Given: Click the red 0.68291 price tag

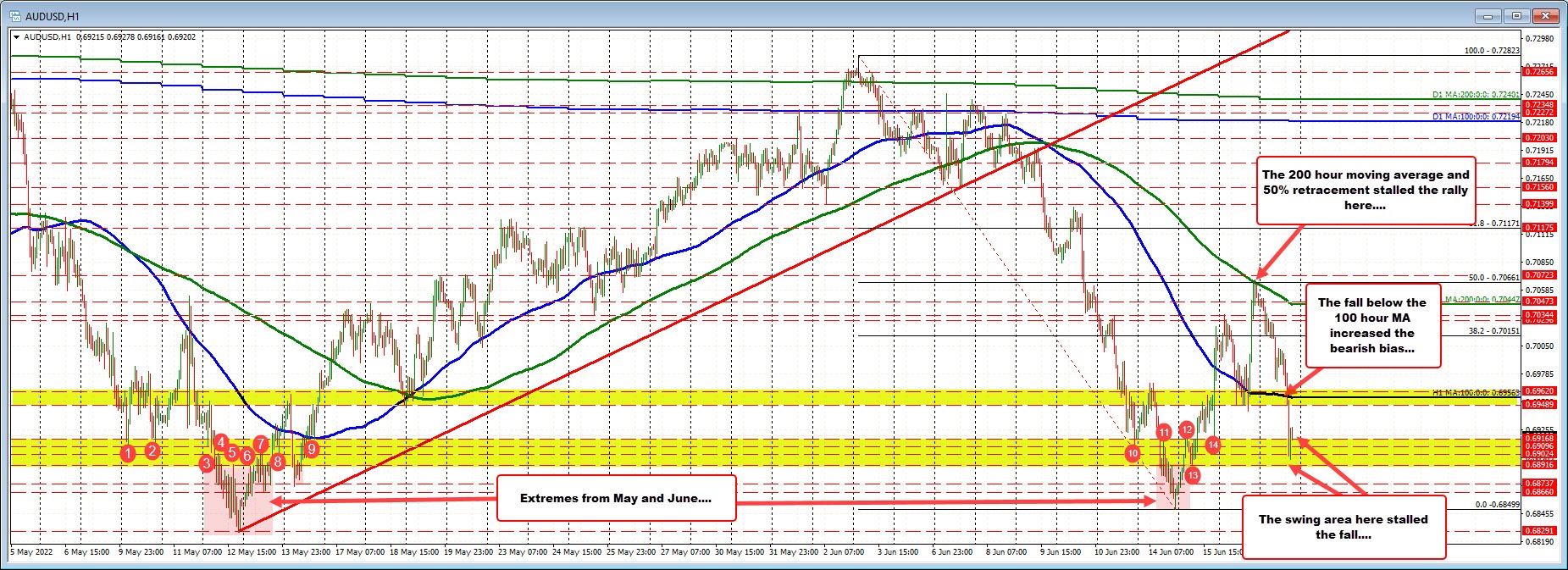Looking at the screenshot, I should 1539,530.
